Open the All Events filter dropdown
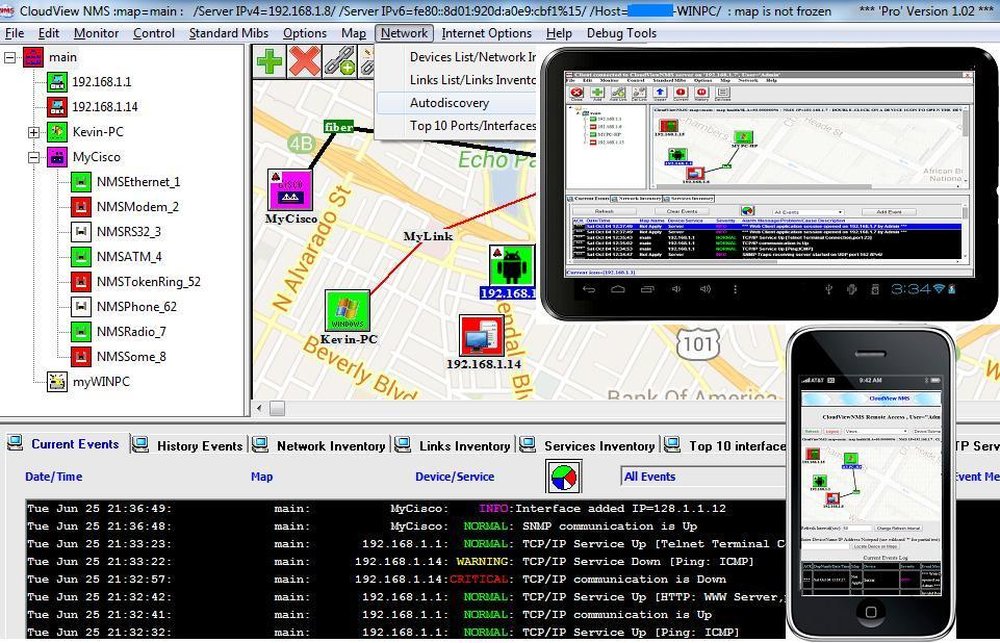 (702, 477)
